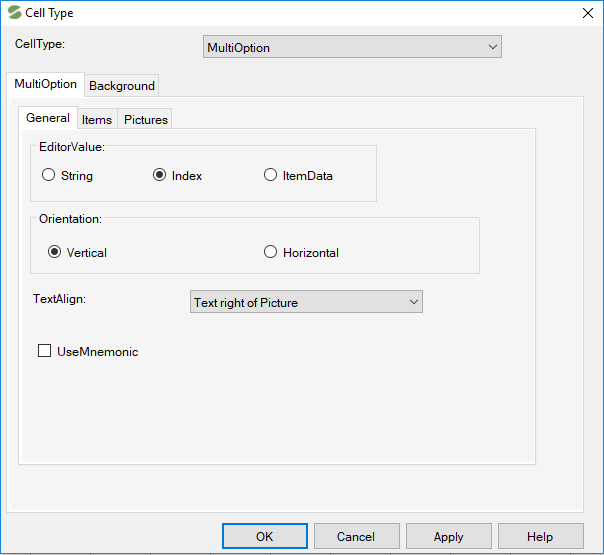Open Help for Cell Type

click(x=540, y=536)
